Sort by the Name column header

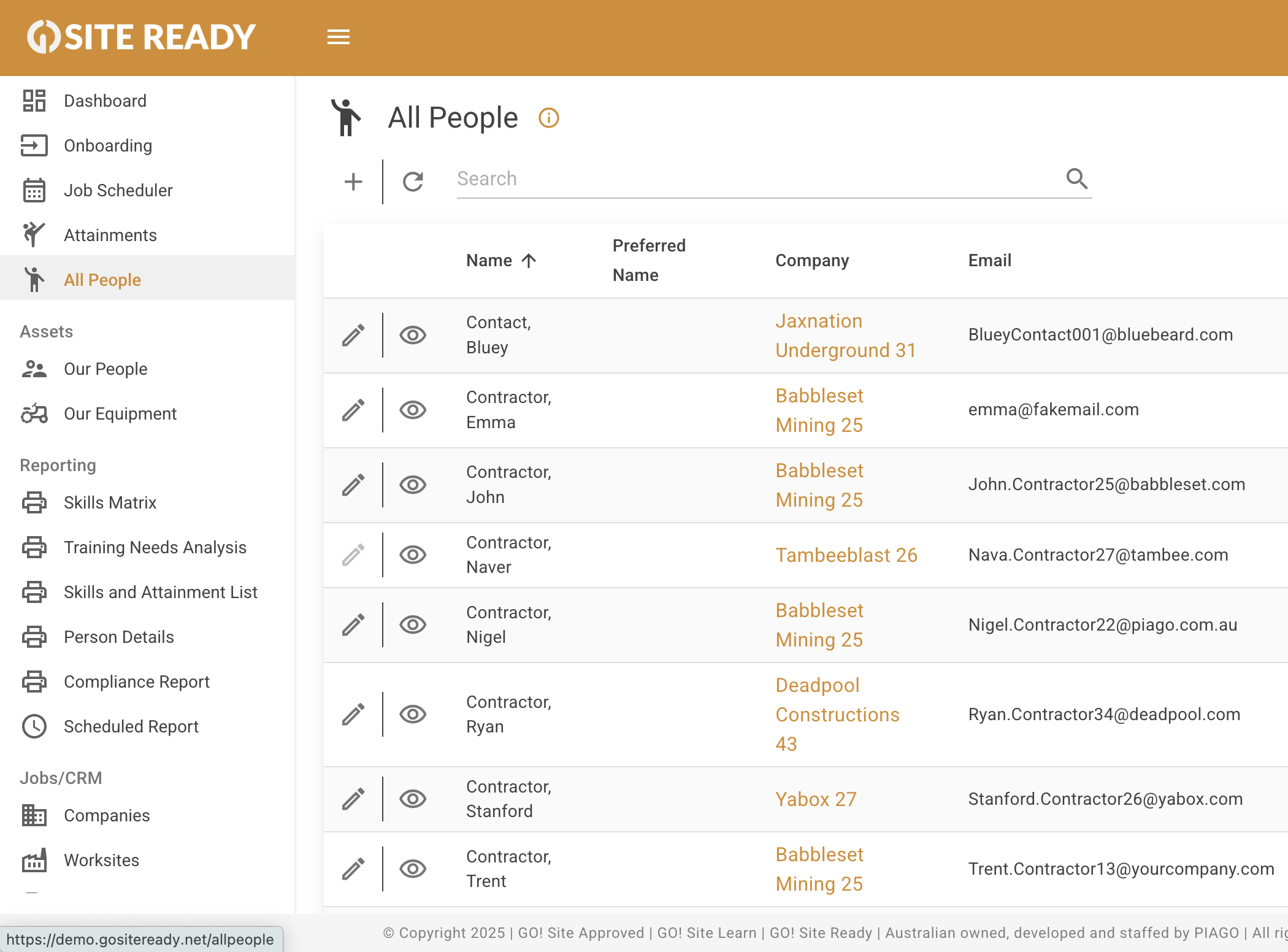(489, 261)
